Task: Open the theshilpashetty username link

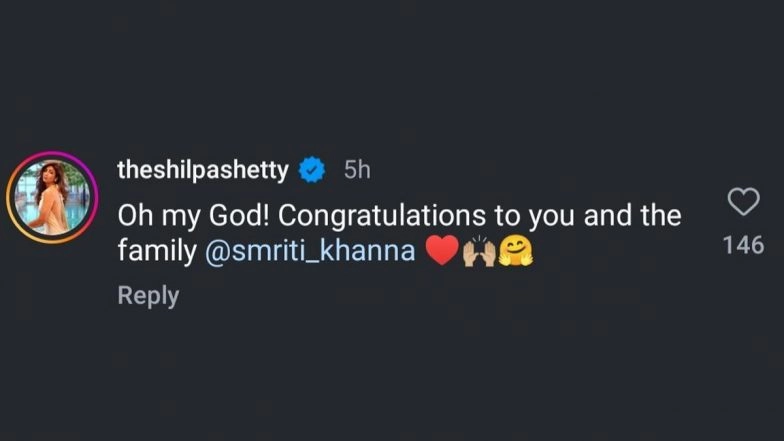Action: 204,171
